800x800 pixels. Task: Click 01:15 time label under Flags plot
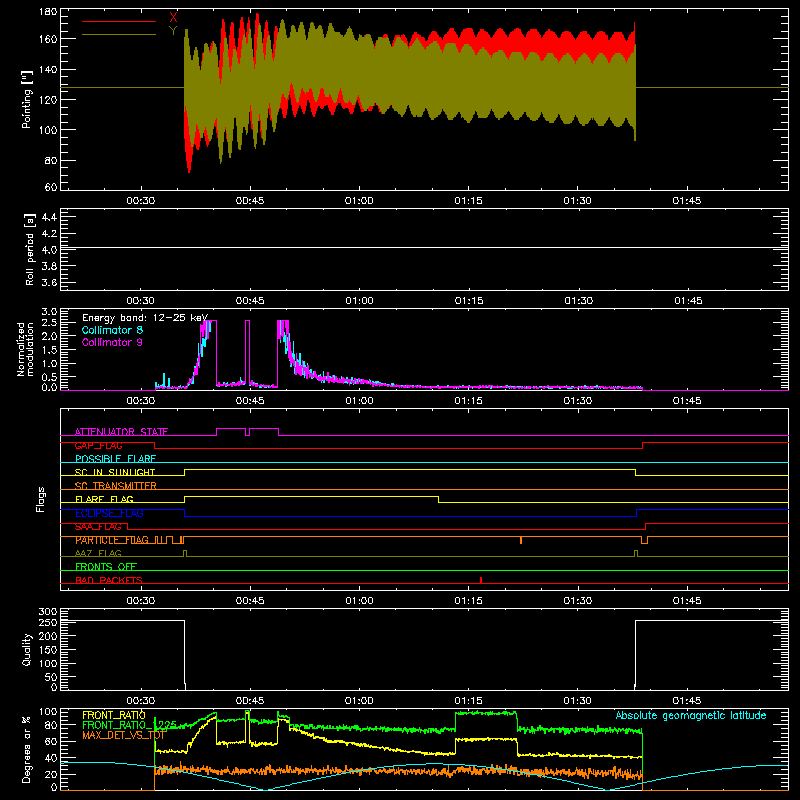(468, 601)
